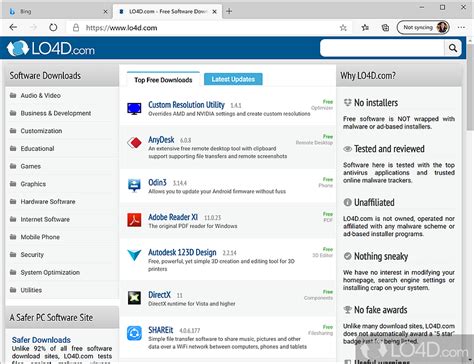Click the SHAREit app icon
This screenshot has width=474, height=364.
[x=134, y=333]
